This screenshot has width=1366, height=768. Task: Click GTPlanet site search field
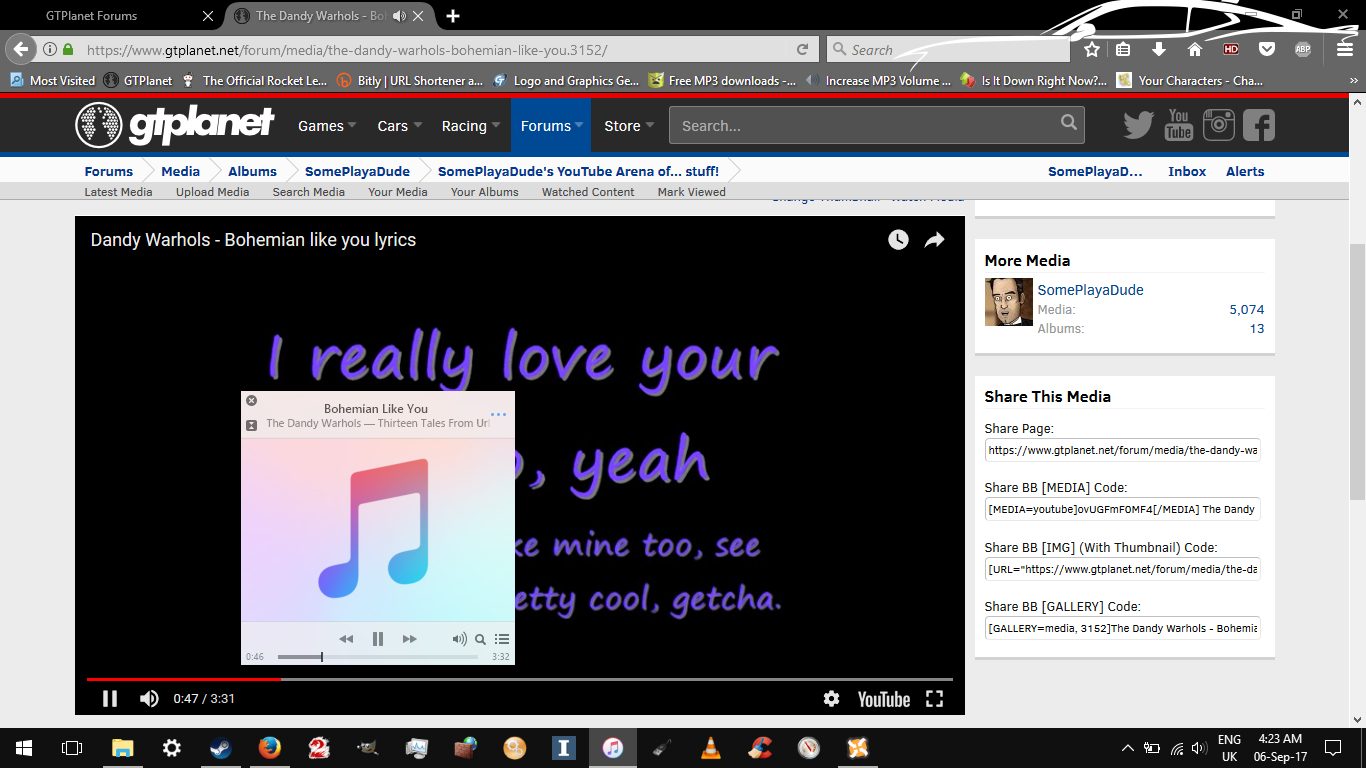864,126
